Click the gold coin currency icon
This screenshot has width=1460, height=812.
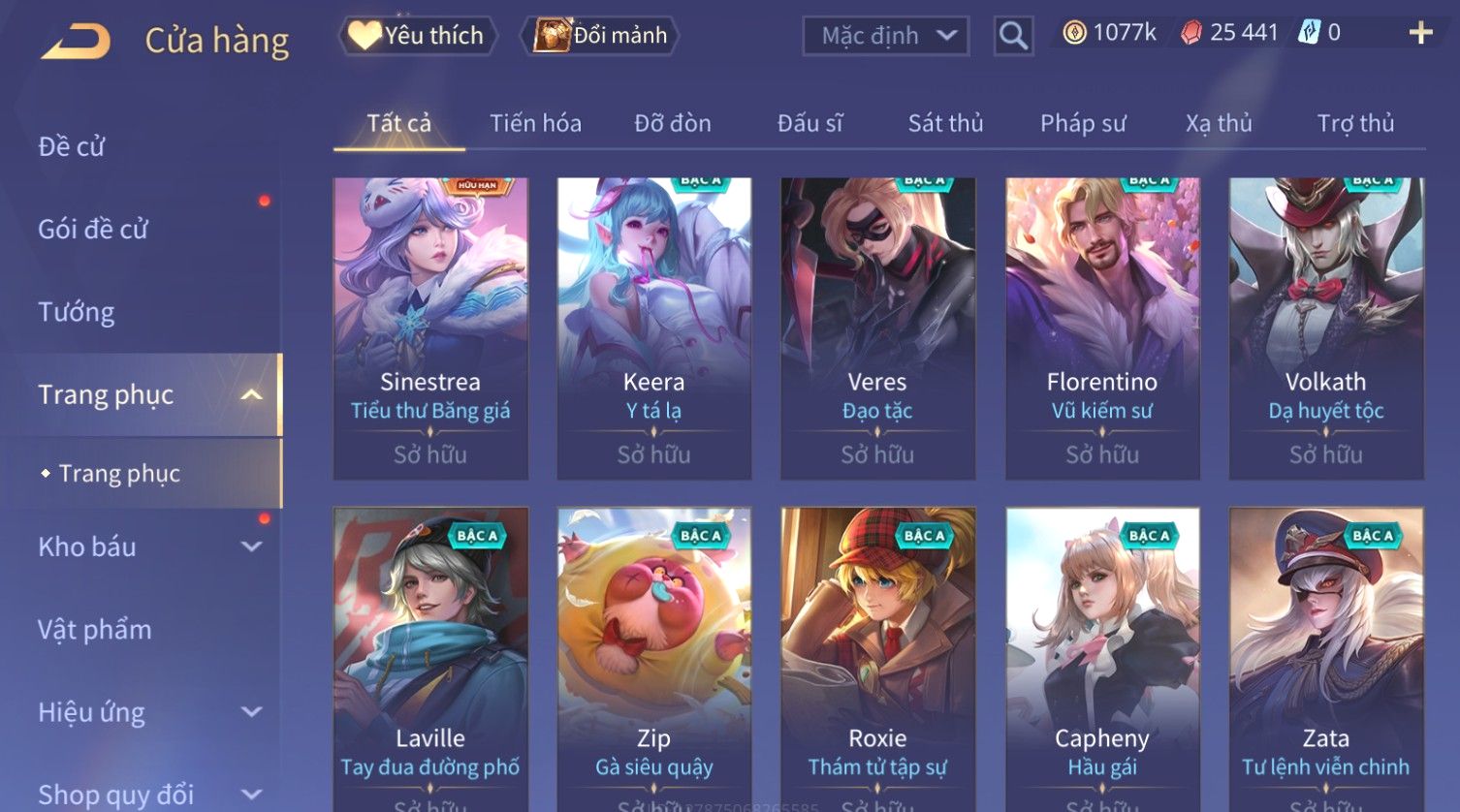tap(1074, 33)
